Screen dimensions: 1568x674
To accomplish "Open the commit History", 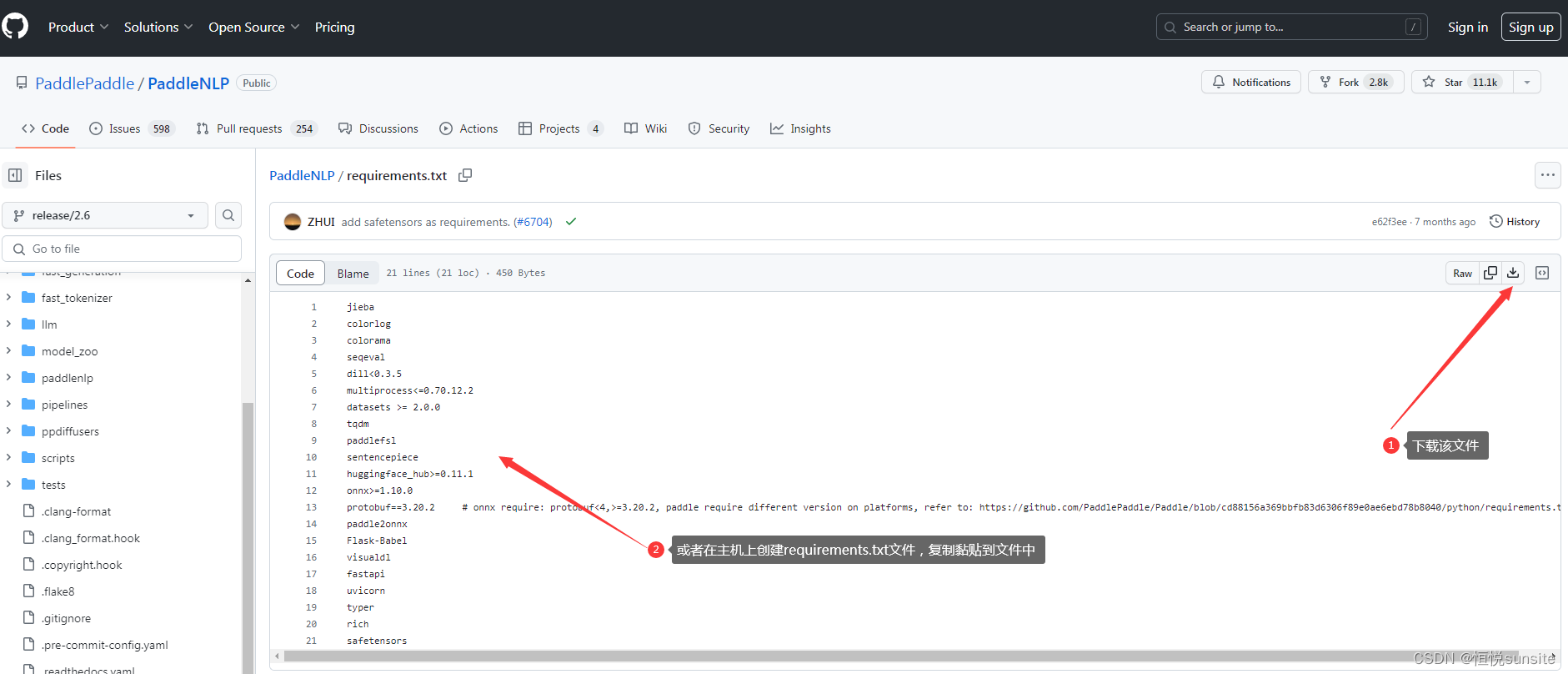I will 1515,222.
